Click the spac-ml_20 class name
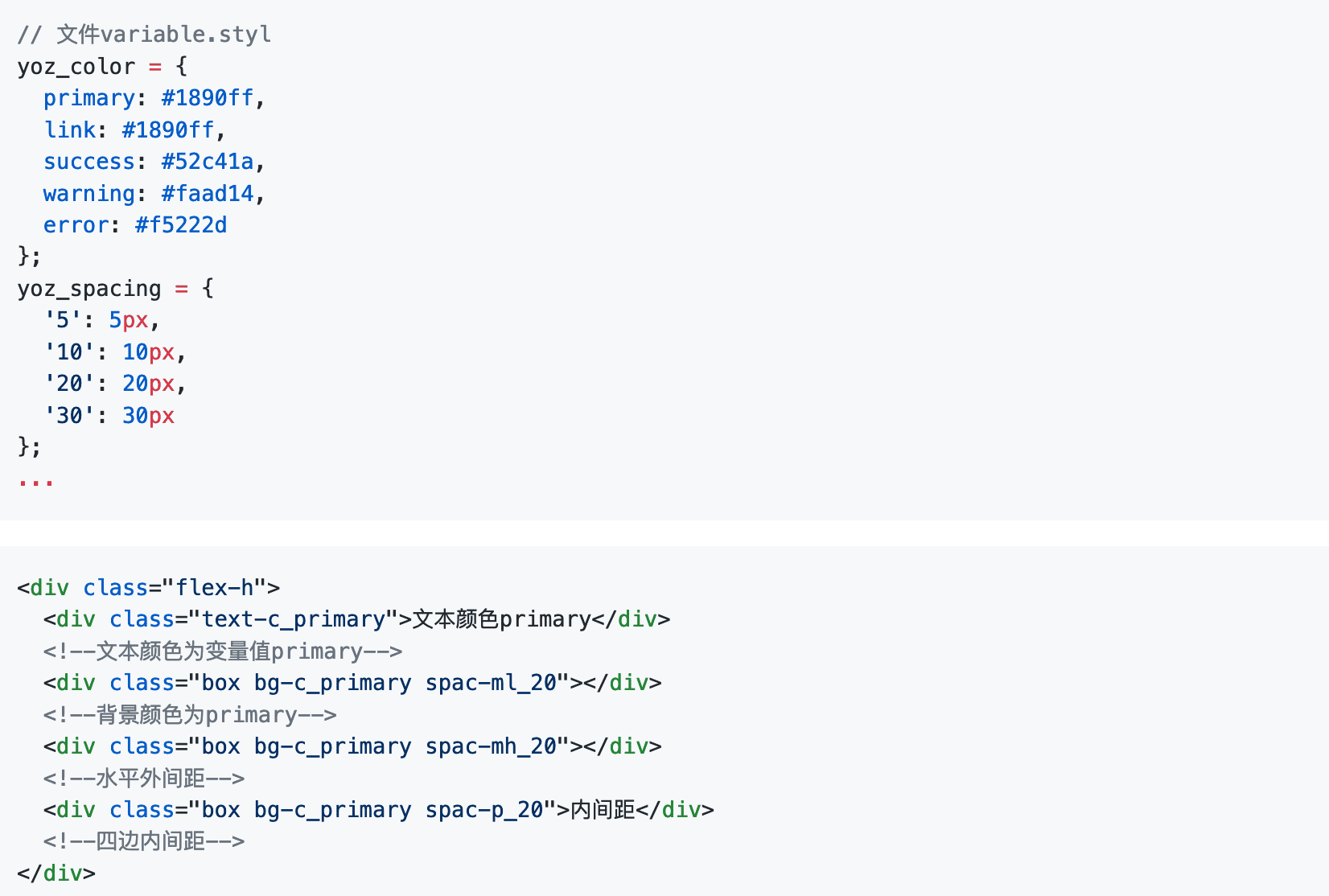This screenshot has height=896, width=1329. pyautogui.click(x=491, y=683)
